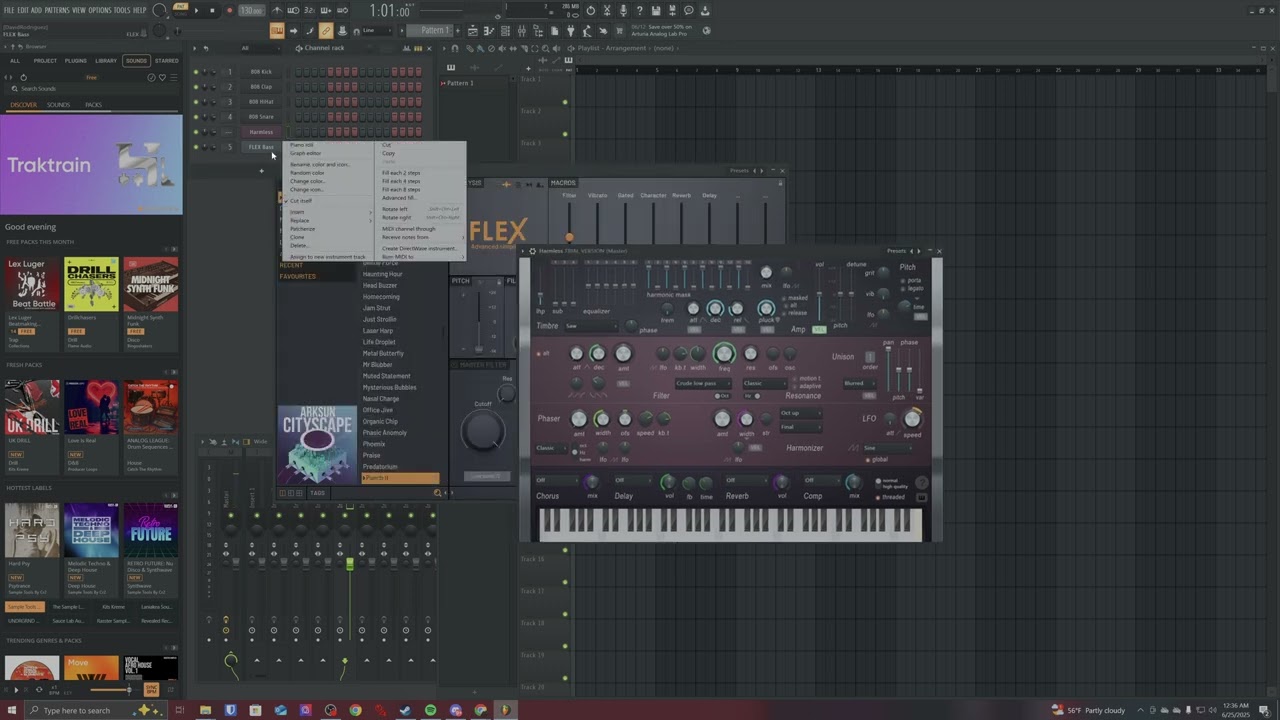
Task: Click the record button in the transport bar
Action: pos(228,10)
